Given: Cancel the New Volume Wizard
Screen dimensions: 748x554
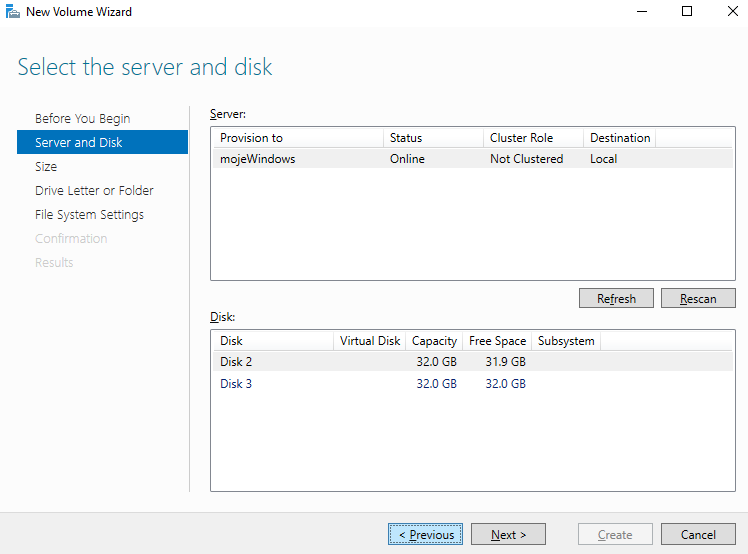Looking at the screenshot, I should (698, 534).
